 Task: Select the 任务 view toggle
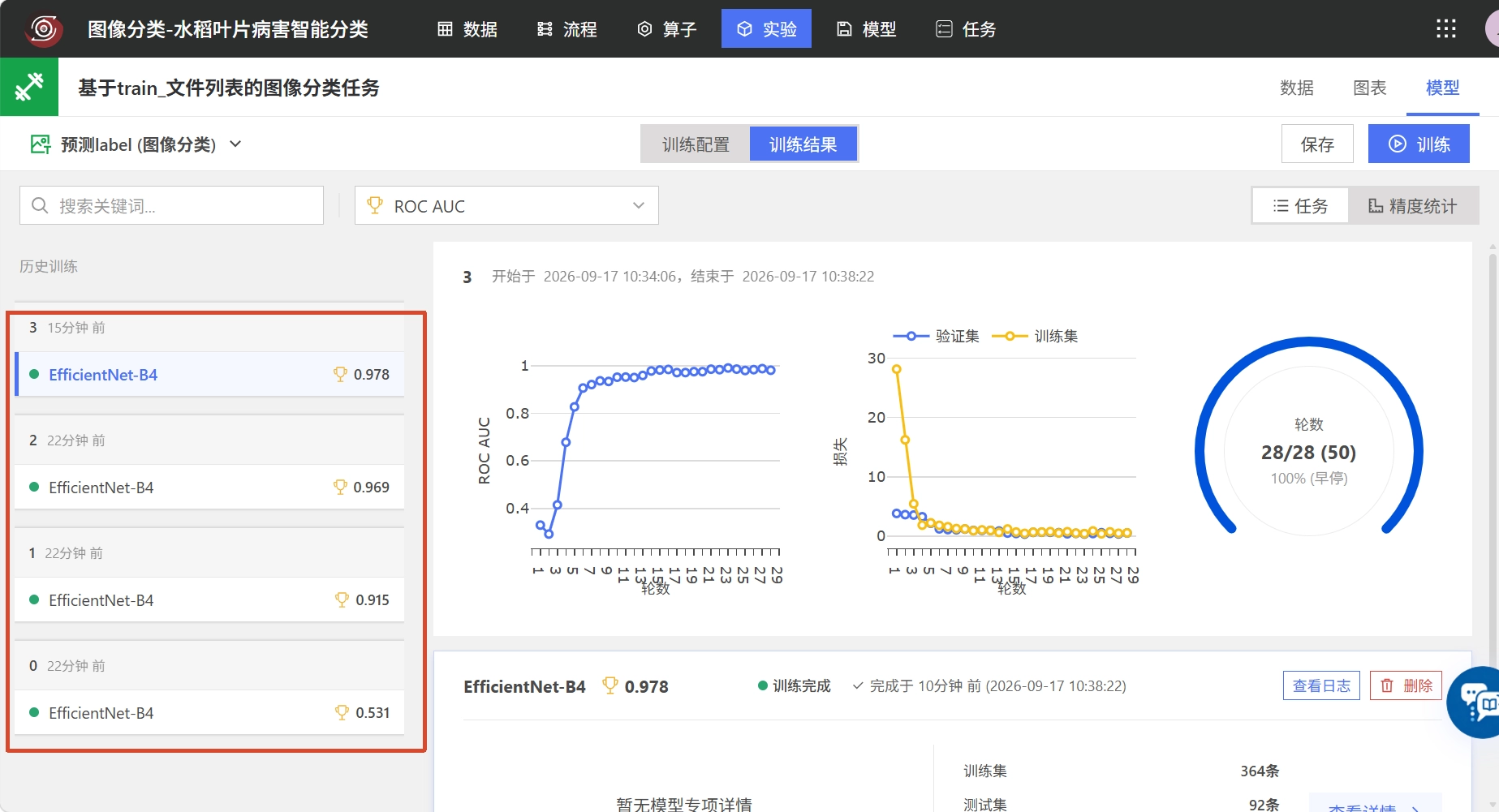(1300, 206)
